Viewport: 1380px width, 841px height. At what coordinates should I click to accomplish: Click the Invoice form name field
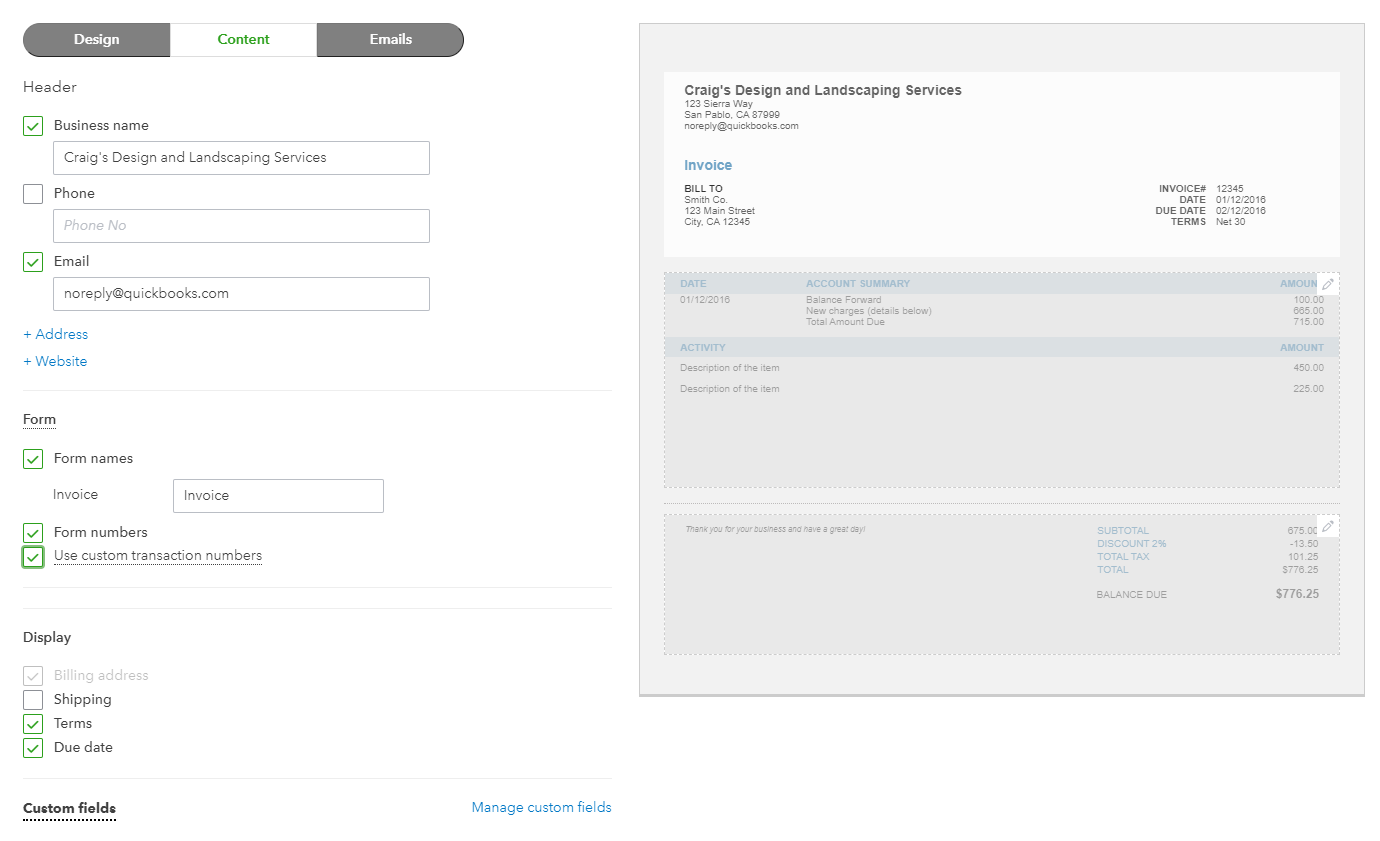(x=278, y=496)
